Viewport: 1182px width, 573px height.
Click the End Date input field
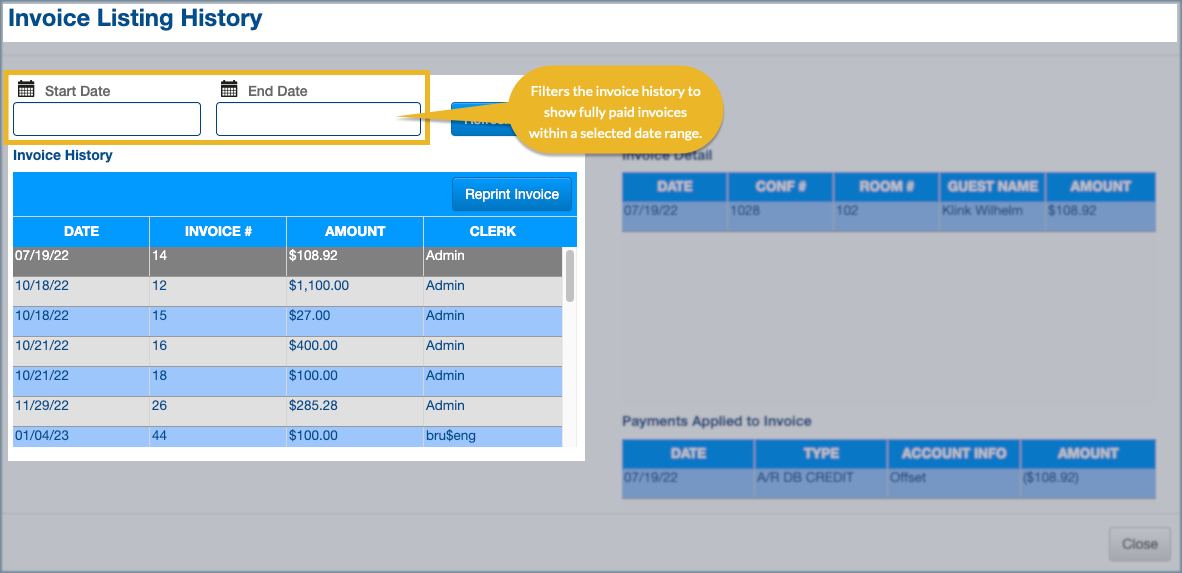(318, 119)
